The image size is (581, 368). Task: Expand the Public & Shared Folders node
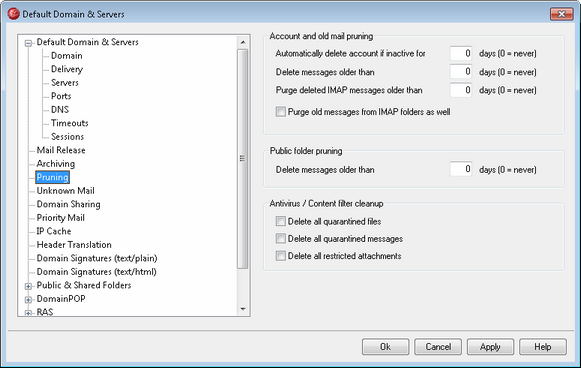click(x=28, y=286)
